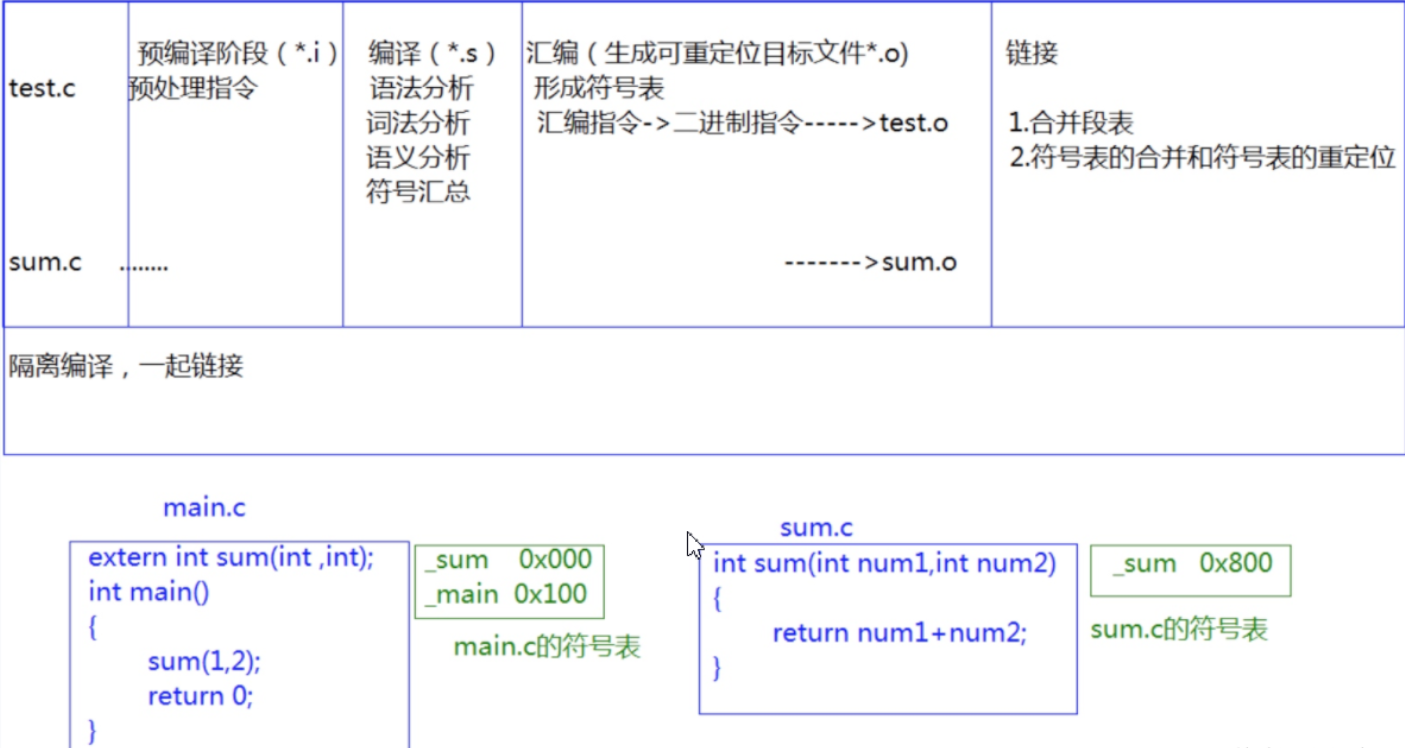The width and height of the screenshot is (1405, 748).
Task: Click the blue 'main.c' title
Action: point(204,508)
